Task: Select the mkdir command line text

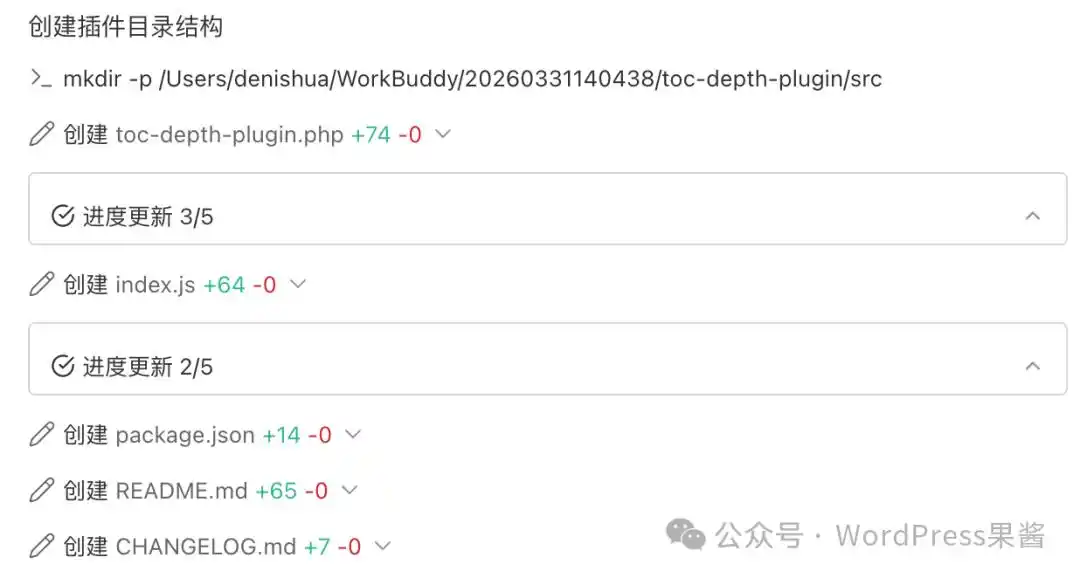Action: 470,78
